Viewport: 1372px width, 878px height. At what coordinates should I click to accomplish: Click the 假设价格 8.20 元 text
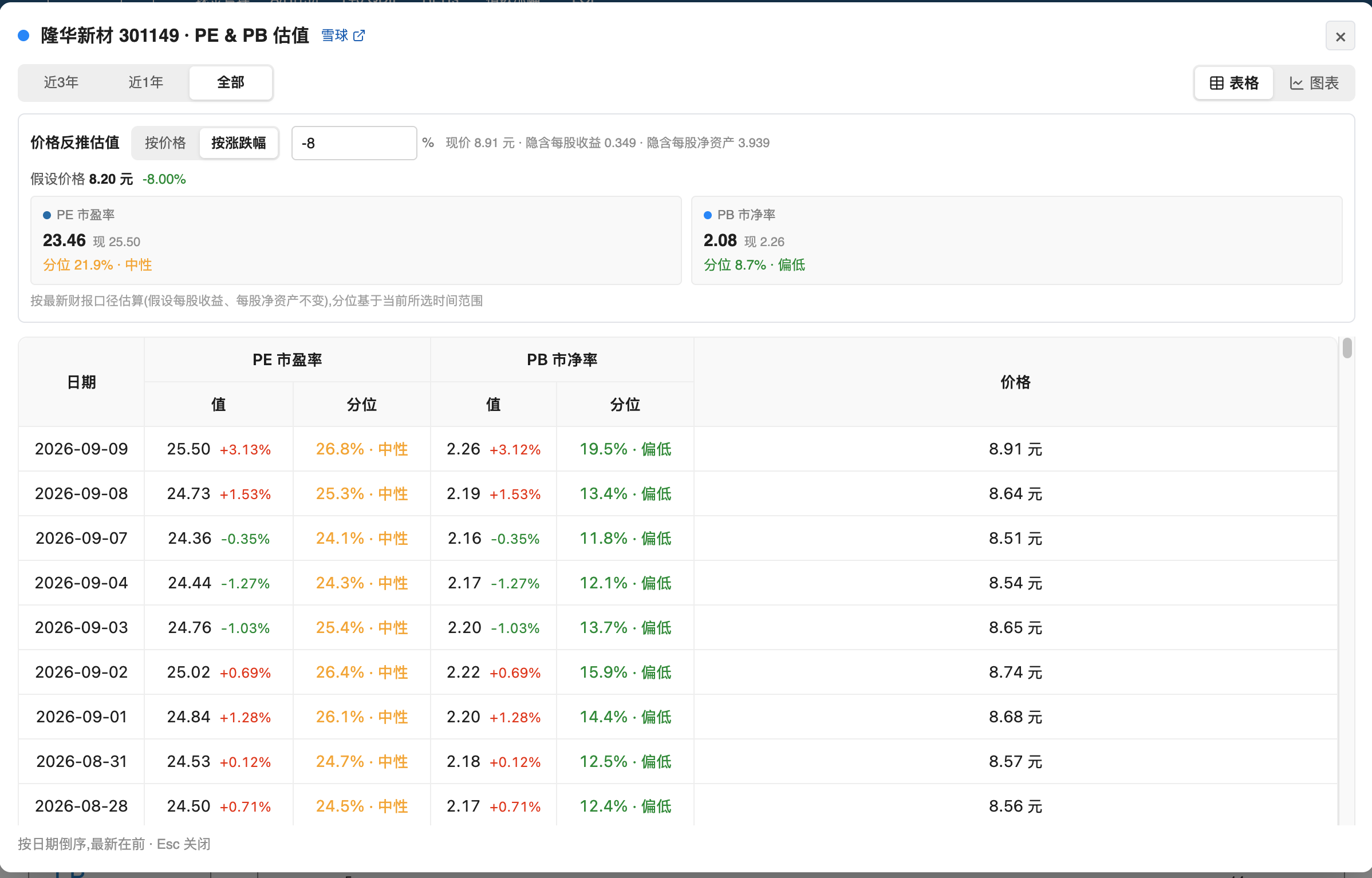tap(81, 179)
